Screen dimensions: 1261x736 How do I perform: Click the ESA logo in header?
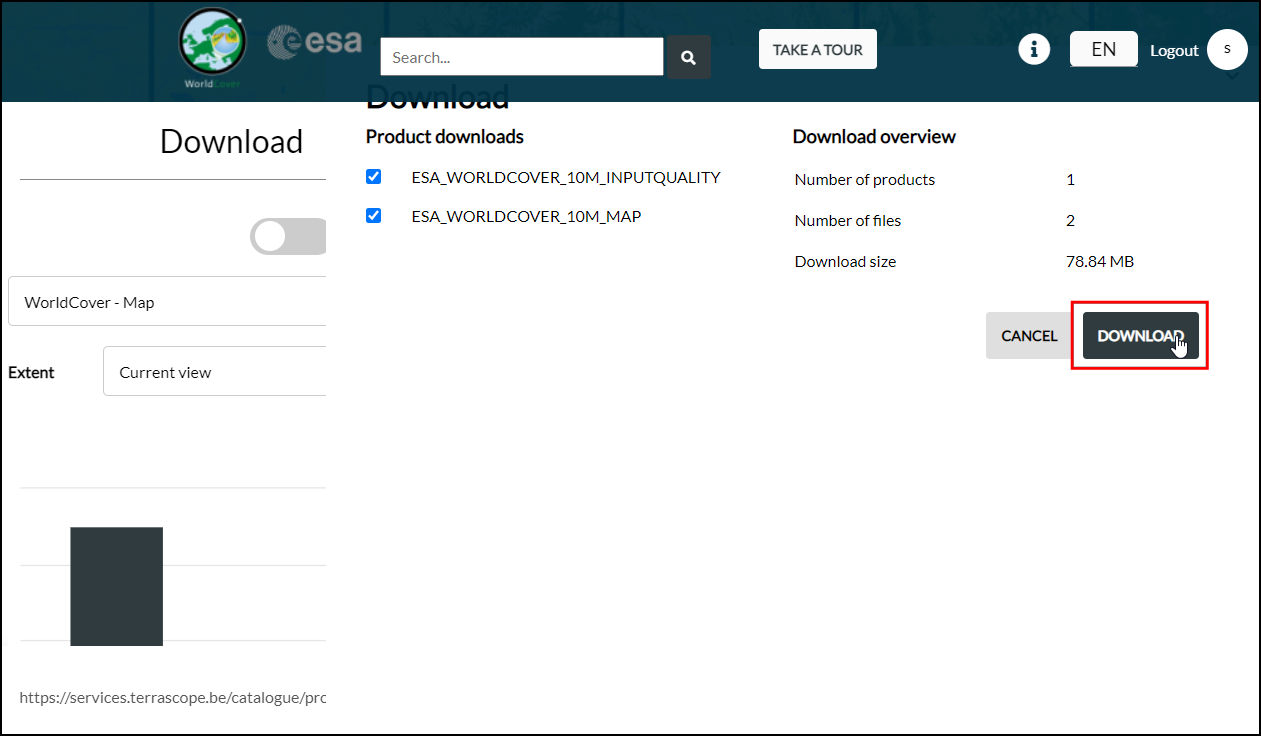point(315,43)
